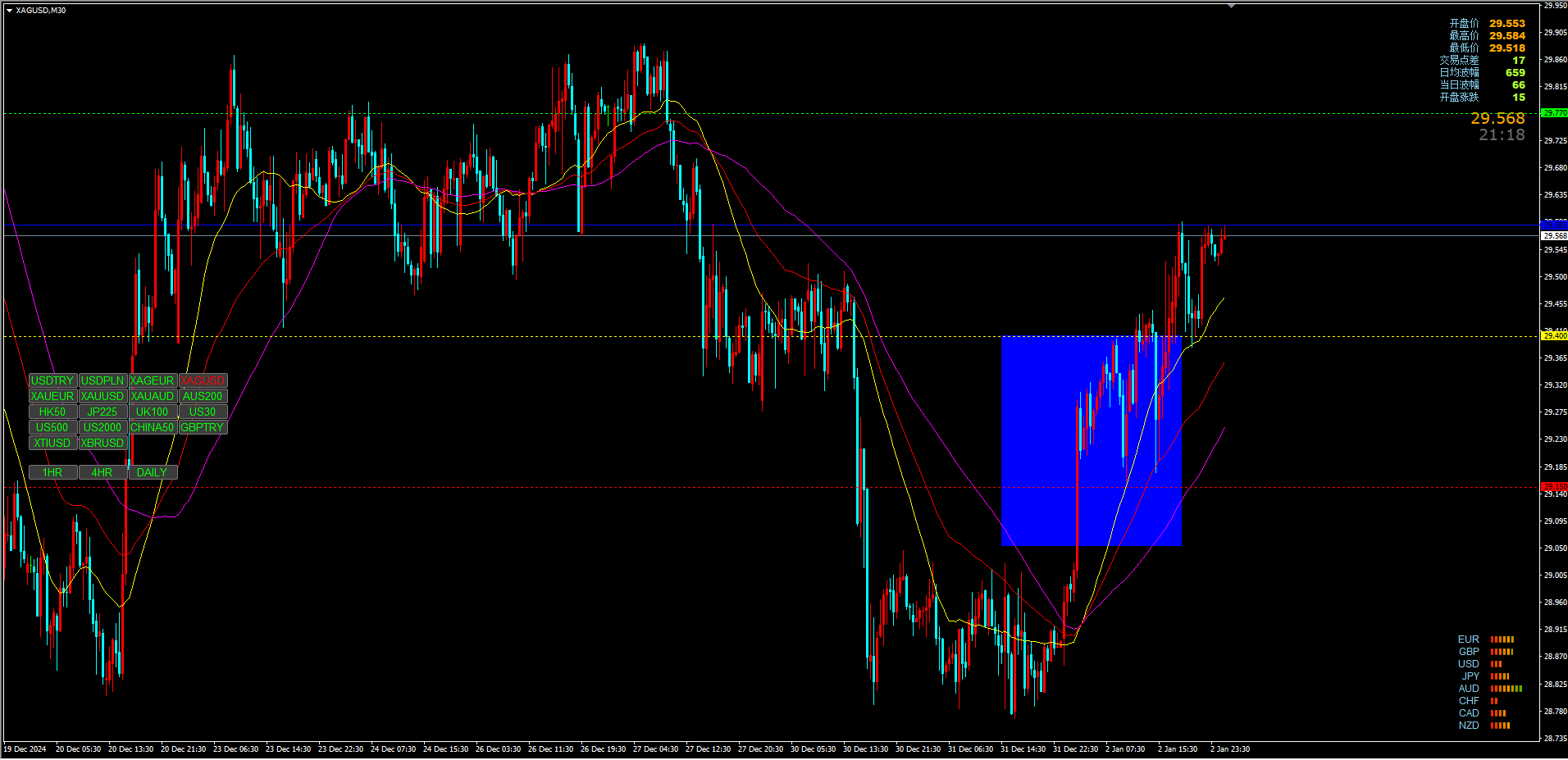The image size is (1568, 760).
Task: Load the US500 symbol
Action: click(53, 427)
